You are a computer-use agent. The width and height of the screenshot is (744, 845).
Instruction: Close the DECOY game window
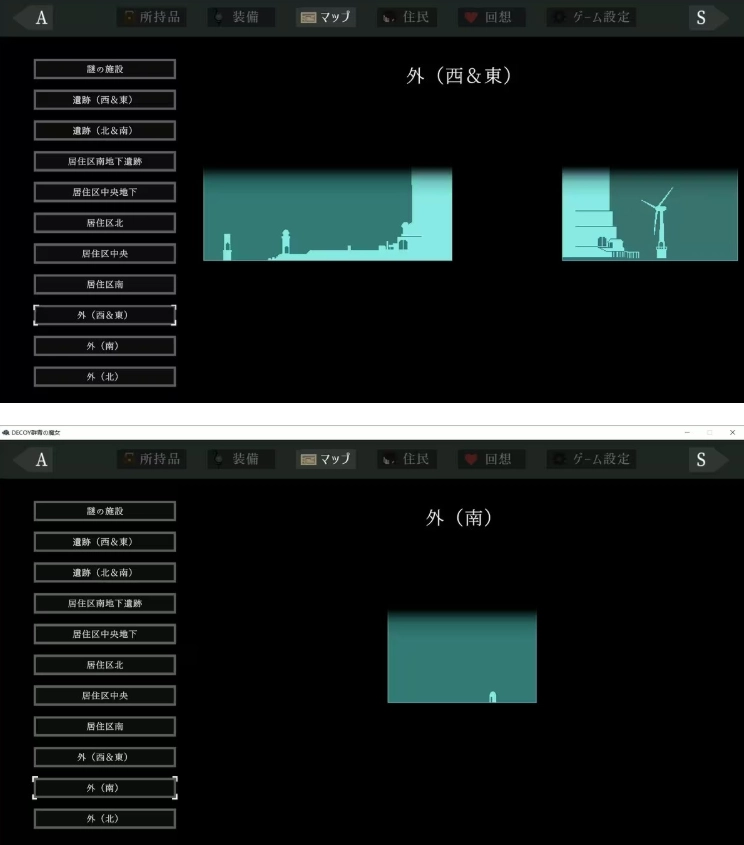coord(732,432)
